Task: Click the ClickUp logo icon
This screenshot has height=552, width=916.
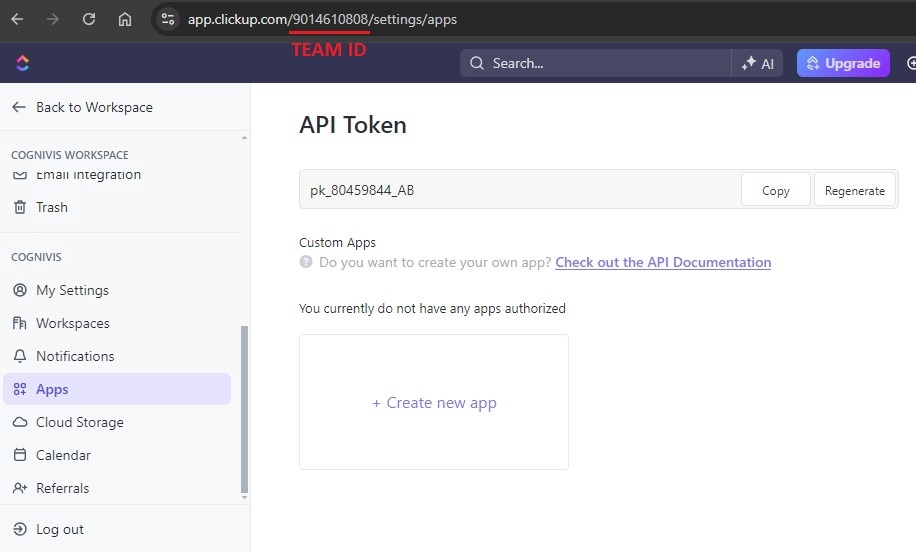Action: 22,63
